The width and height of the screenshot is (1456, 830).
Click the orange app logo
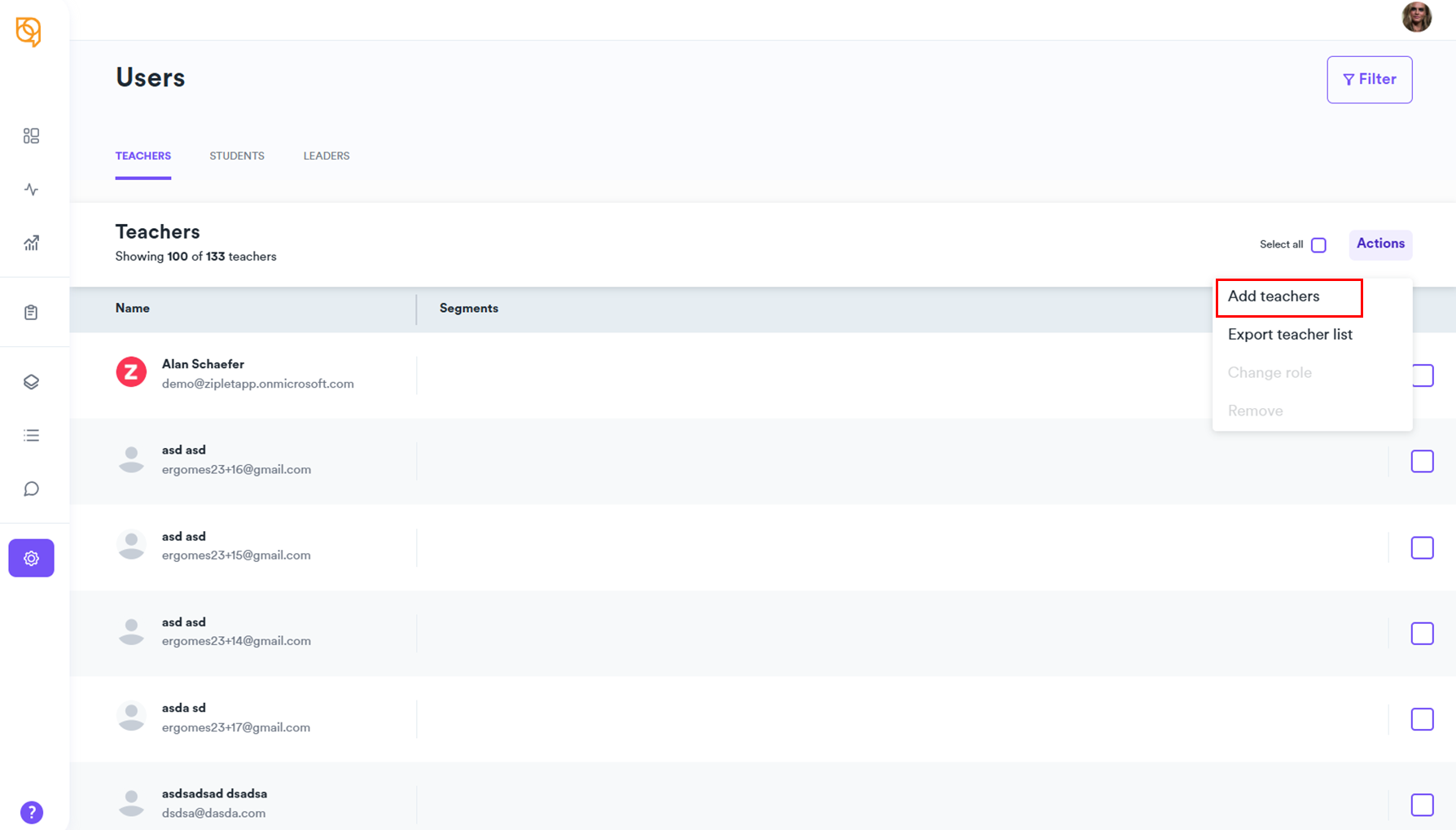tap(29, 32)
